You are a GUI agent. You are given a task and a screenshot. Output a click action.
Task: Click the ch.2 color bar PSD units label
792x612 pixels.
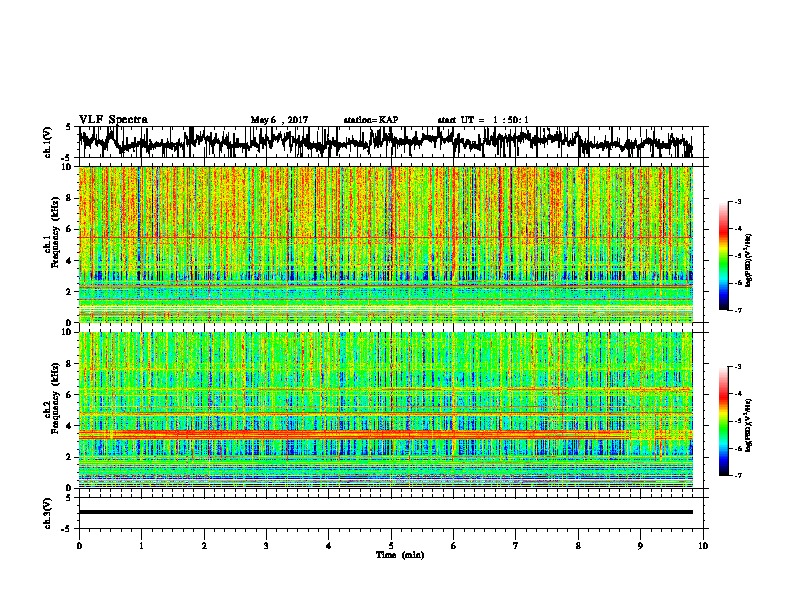click(x=748, y=425)
